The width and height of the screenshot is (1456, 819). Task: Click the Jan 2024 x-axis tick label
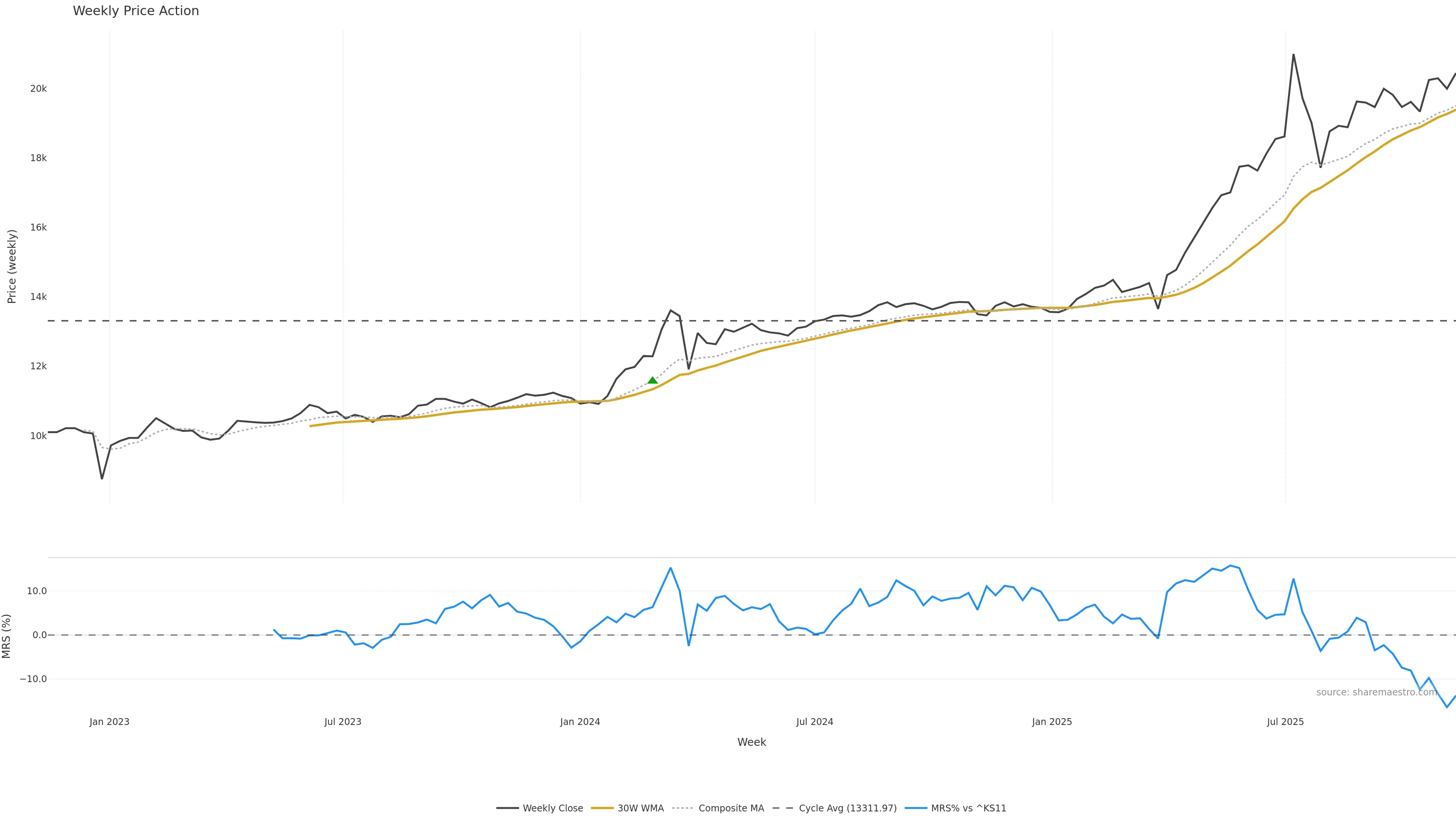click(580, 722)
